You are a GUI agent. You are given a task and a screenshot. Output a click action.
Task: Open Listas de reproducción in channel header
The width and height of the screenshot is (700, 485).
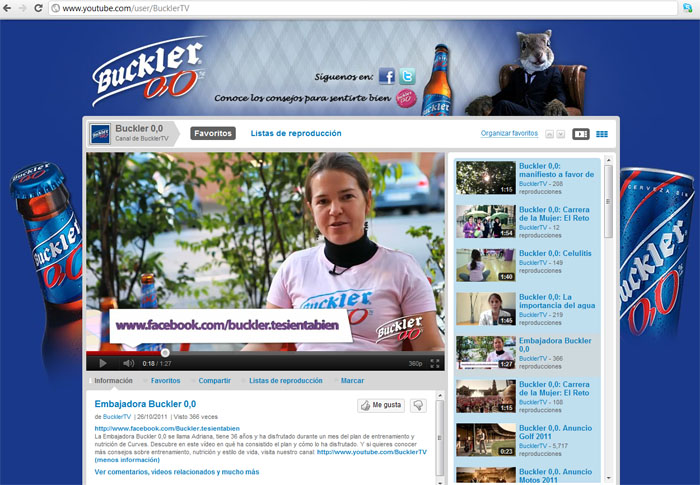296,133
